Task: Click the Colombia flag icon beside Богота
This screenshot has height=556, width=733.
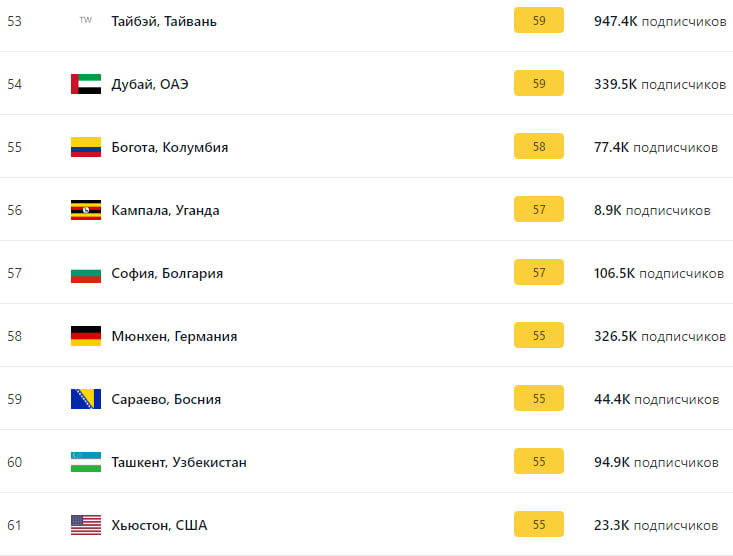Action: 86,147
